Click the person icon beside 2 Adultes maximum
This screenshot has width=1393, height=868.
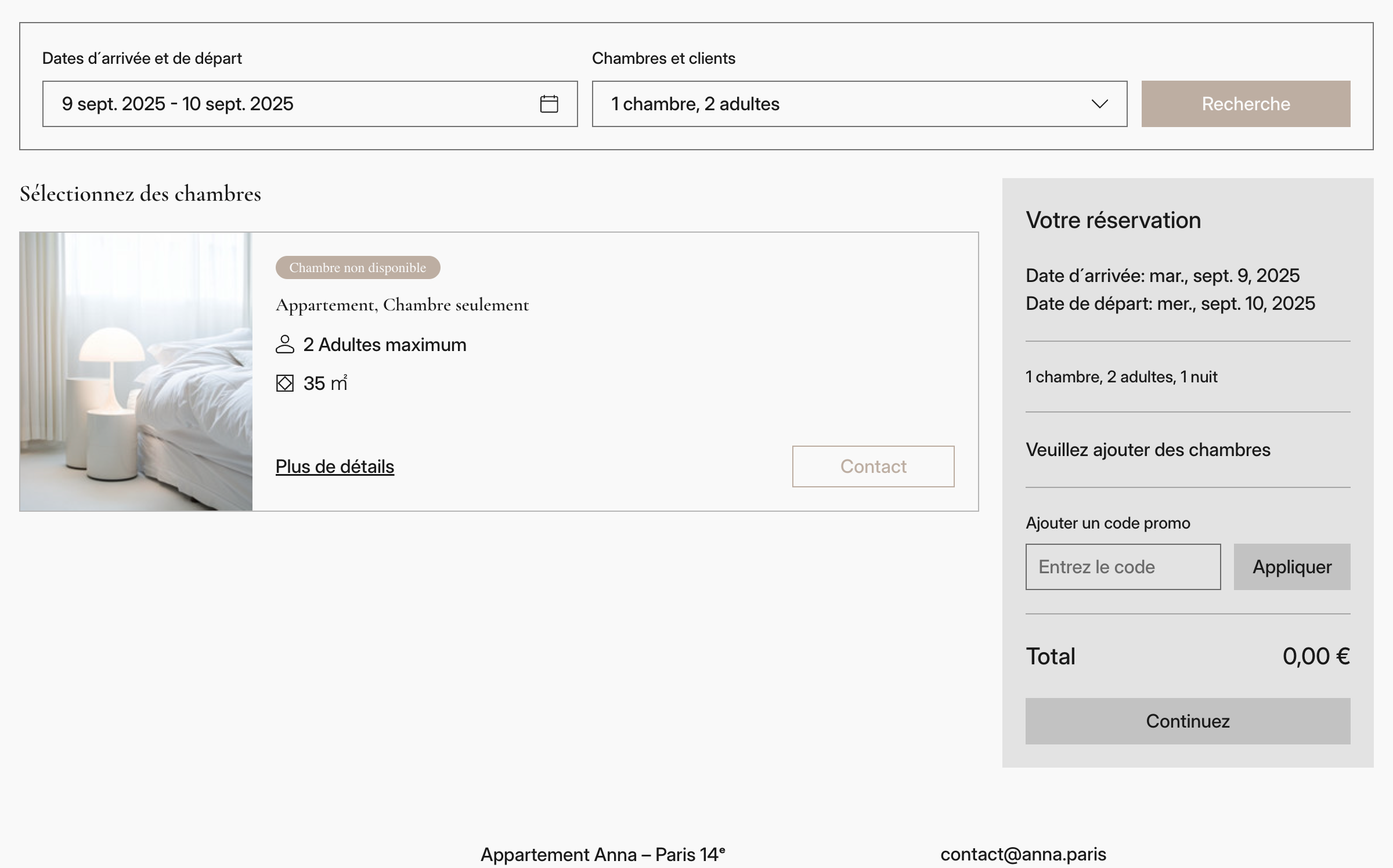click(x=284, y=344)
